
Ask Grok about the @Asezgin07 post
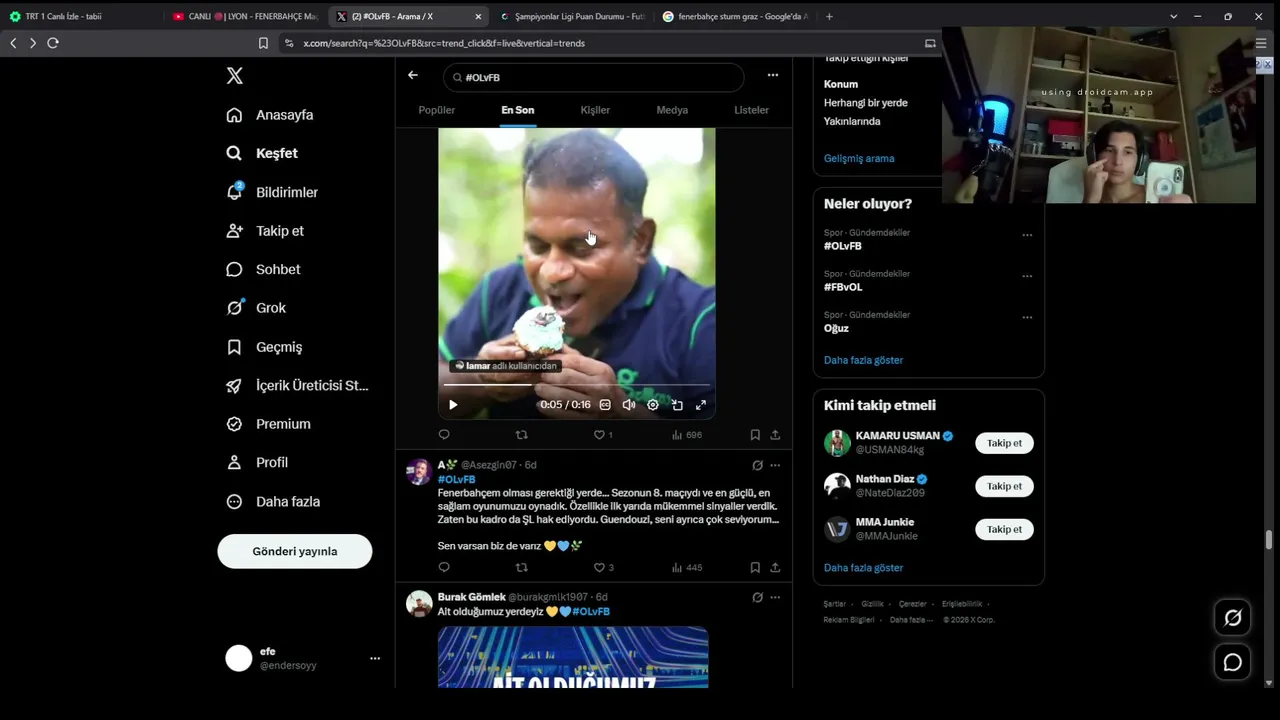[x=757, y=465]
